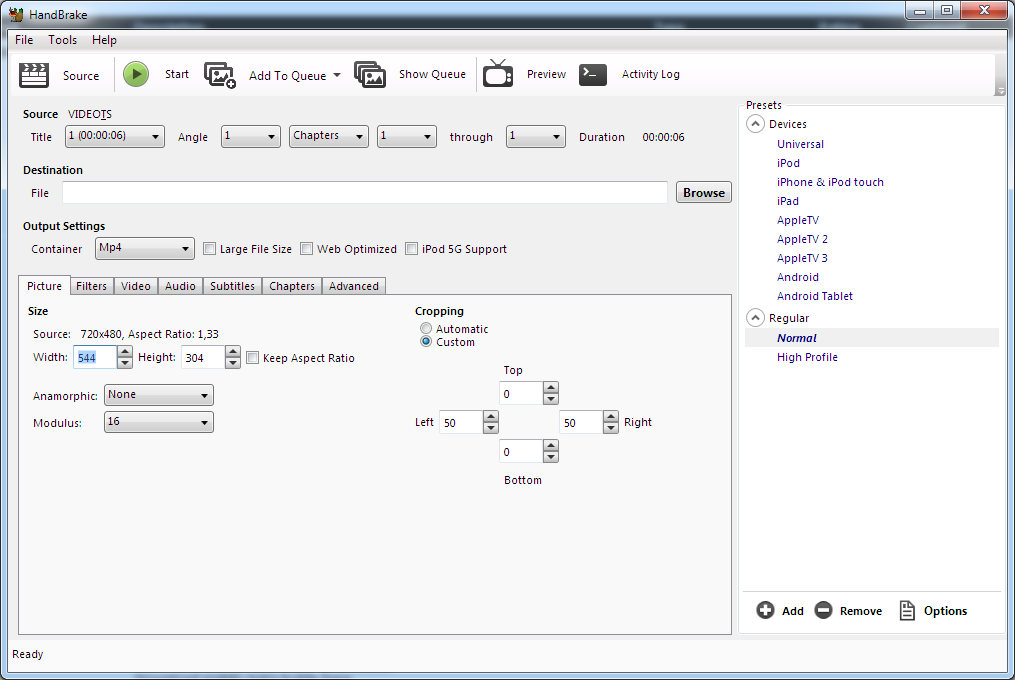Select the Universal preset
Screen dimensions: 1015x680
click(800, 144)
